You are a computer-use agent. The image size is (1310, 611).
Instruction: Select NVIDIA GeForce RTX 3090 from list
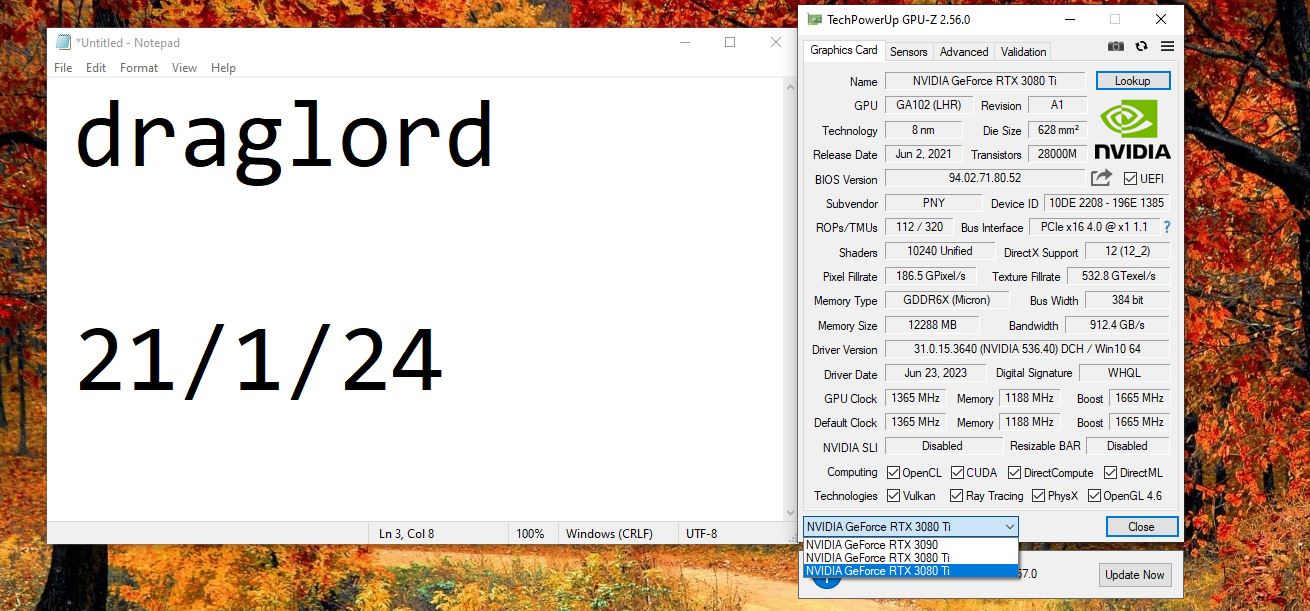coord(872,545)
